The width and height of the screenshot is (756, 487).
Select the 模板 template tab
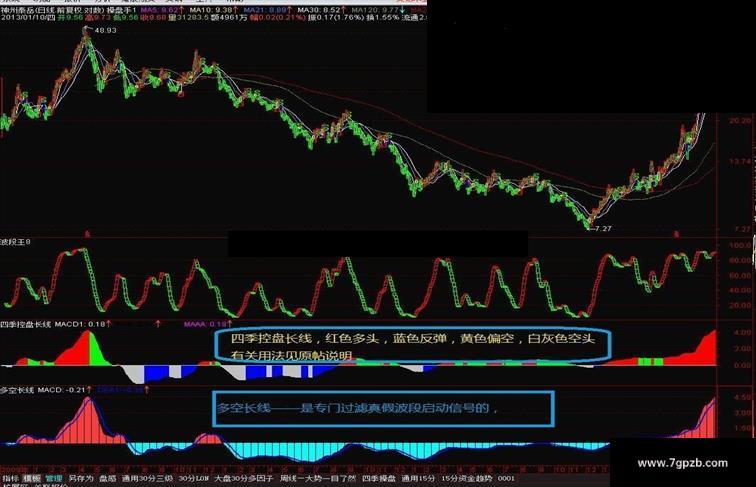point(32,478)
